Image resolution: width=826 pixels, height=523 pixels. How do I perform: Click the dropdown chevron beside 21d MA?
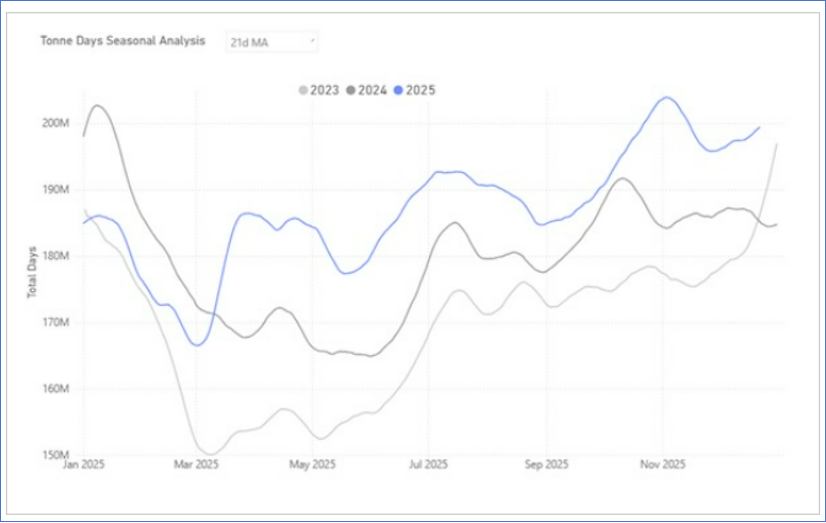pyautogui.click(x=312, y=41)
